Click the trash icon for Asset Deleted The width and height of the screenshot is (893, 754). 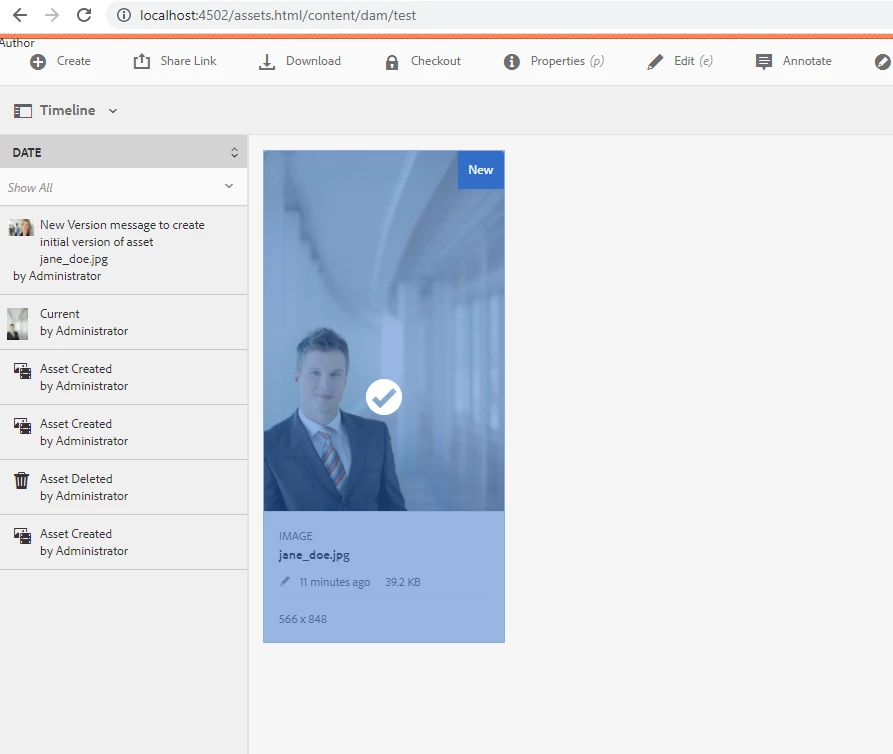pos(22,480)
